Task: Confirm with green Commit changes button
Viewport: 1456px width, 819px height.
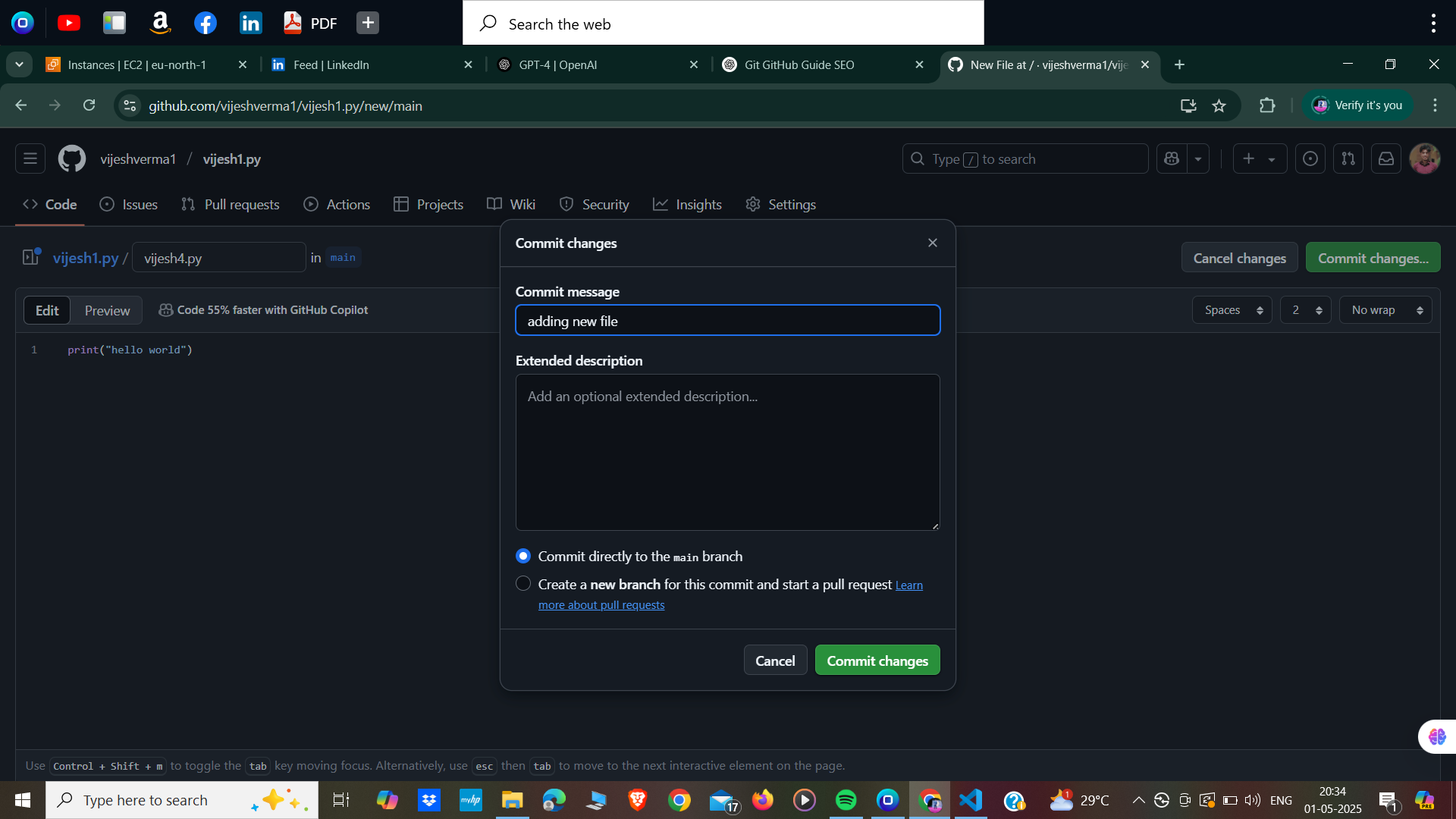Action: pyautogui.click(x=877, y=661)
